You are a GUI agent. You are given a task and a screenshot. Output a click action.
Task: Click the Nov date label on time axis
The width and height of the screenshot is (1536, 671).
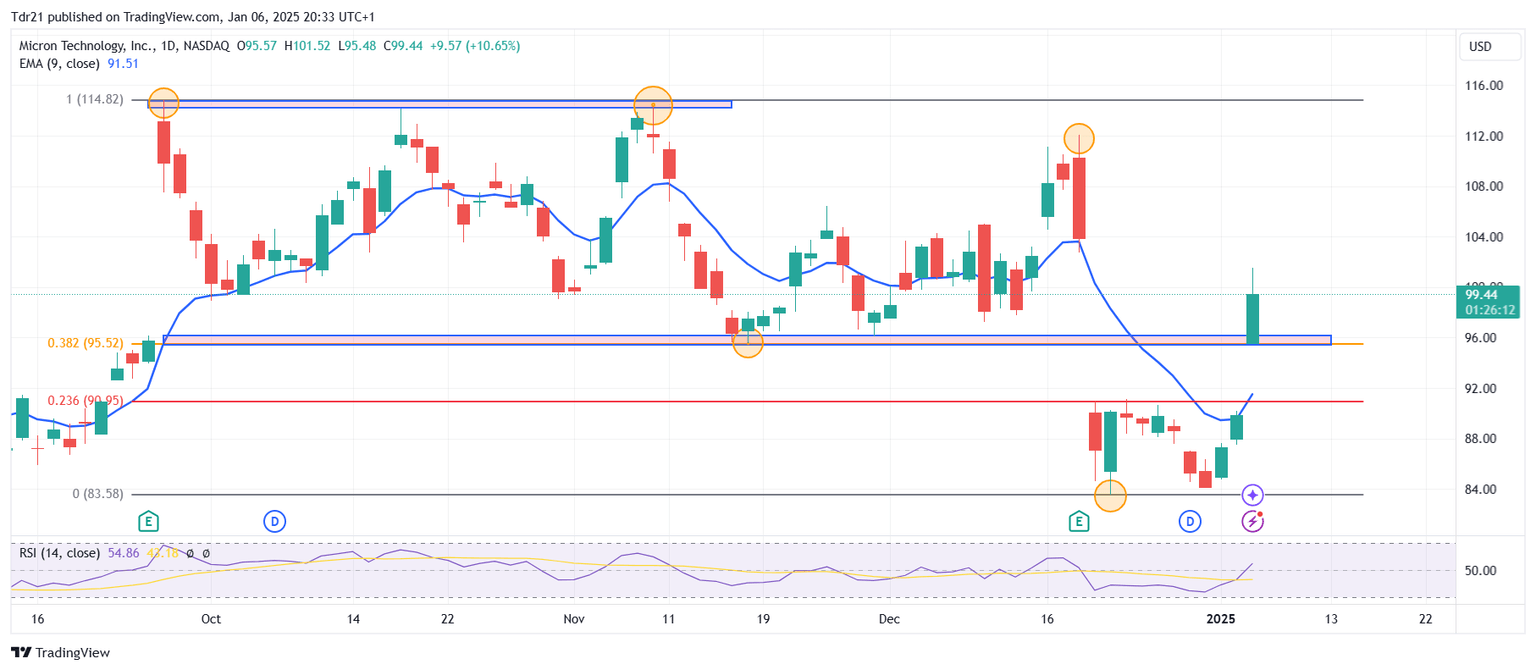click(x=574, y=619)
